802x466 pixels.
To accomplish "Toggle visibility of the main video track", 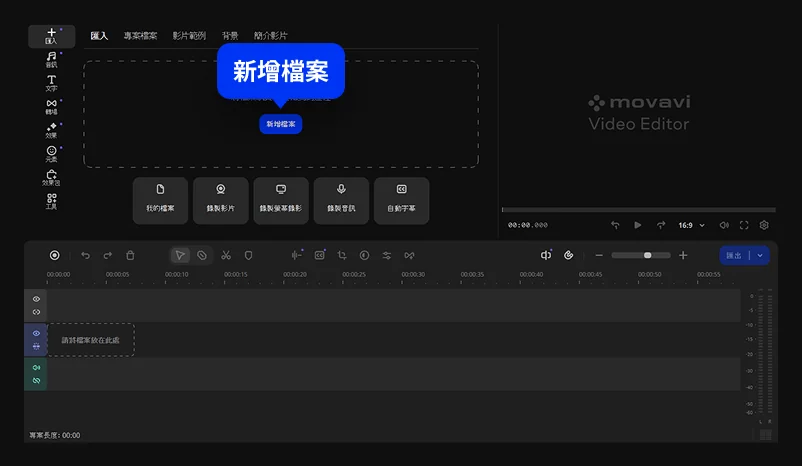I will [36, 333].
